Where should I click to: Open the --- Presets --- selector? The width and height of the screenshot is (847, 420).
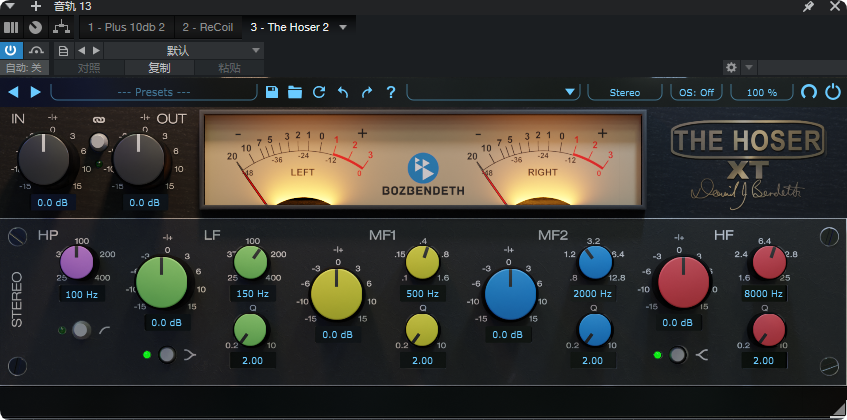154,92
